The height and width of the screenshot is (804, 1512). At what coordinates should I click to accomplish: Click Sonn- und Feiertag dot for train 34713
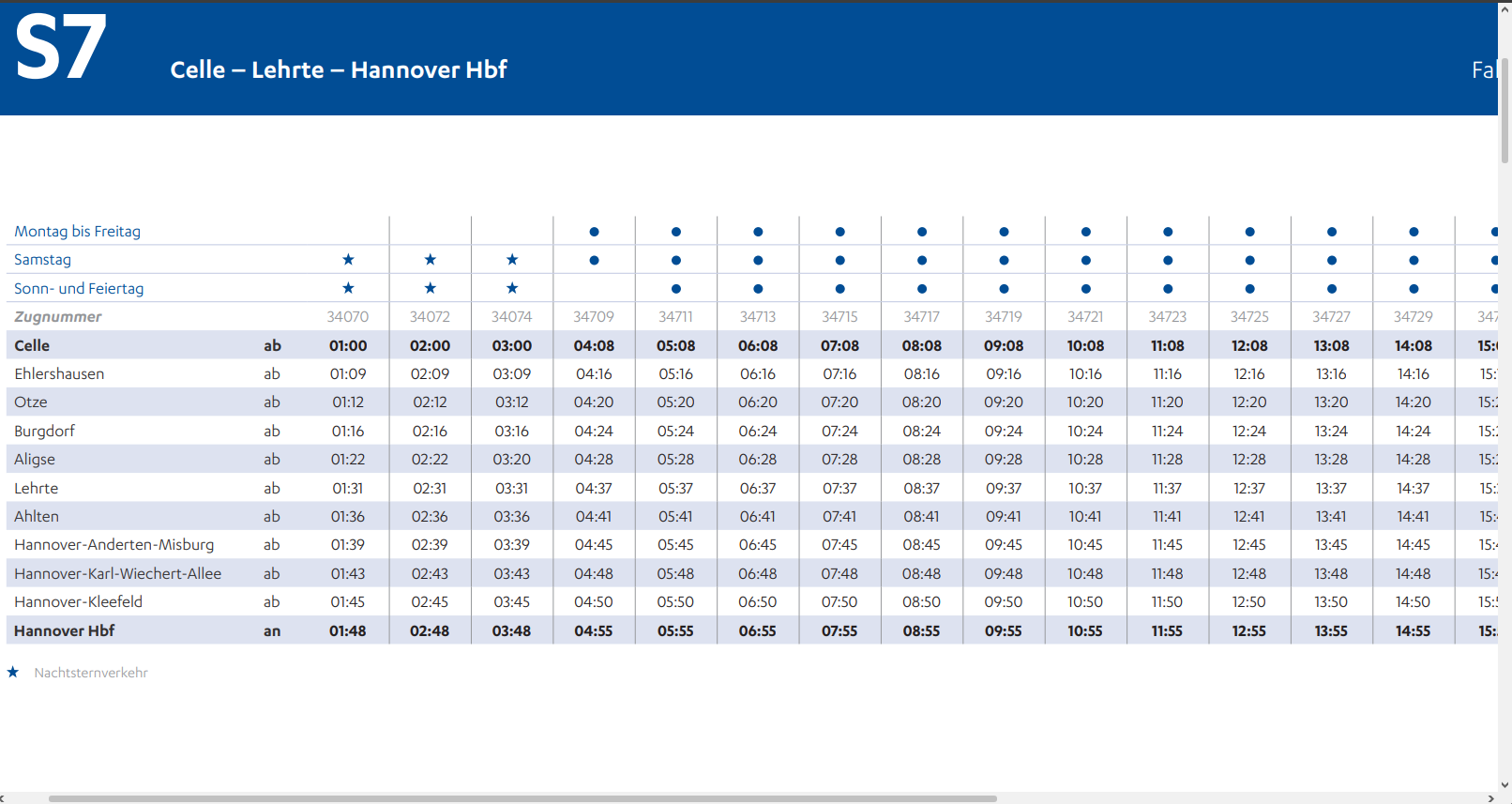coord(758,289)
